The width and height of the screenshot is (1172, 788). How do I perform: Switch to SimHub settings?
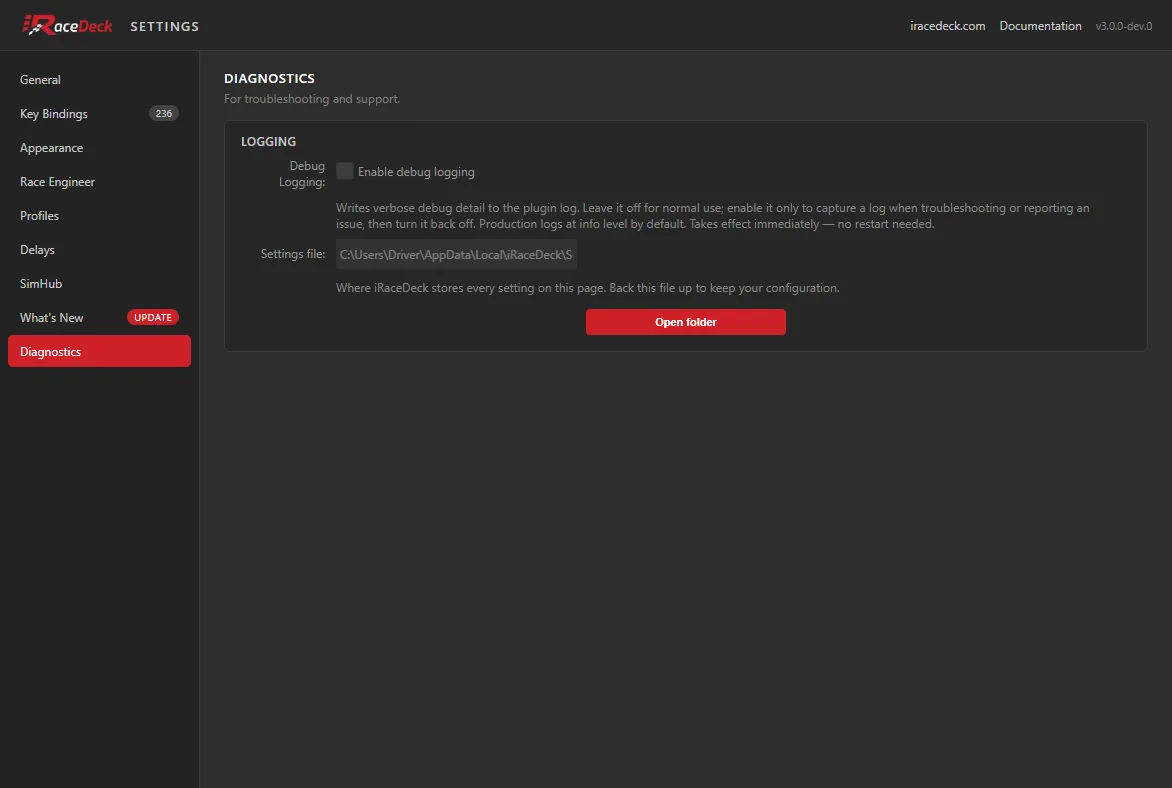pyautogui.click(x=99, y=283)
